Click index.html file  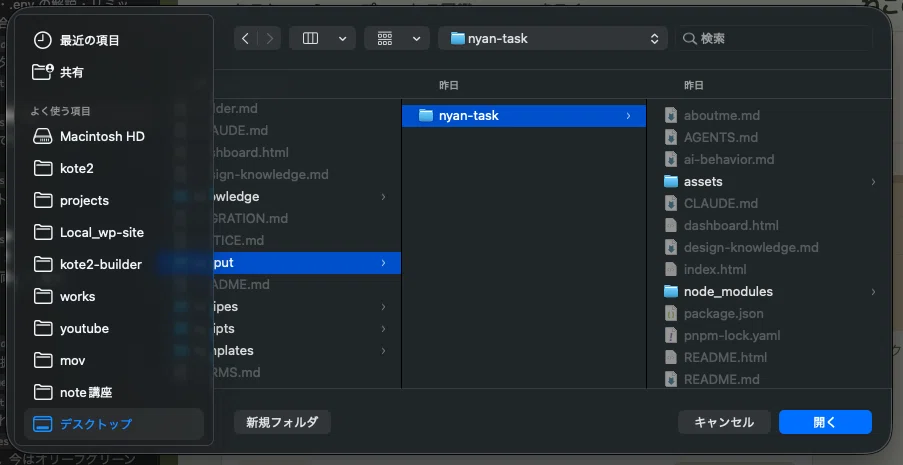tap(715, 270)
